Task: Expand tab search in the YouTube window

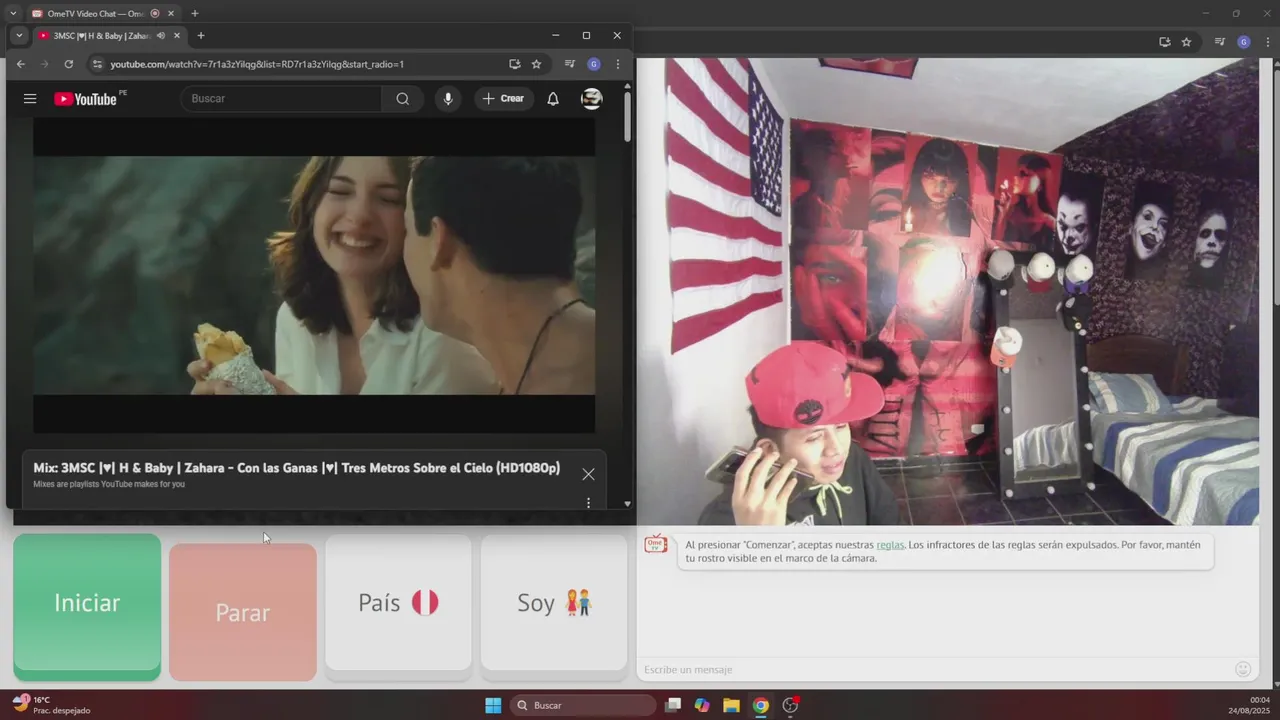Action: tap(19, 36)
